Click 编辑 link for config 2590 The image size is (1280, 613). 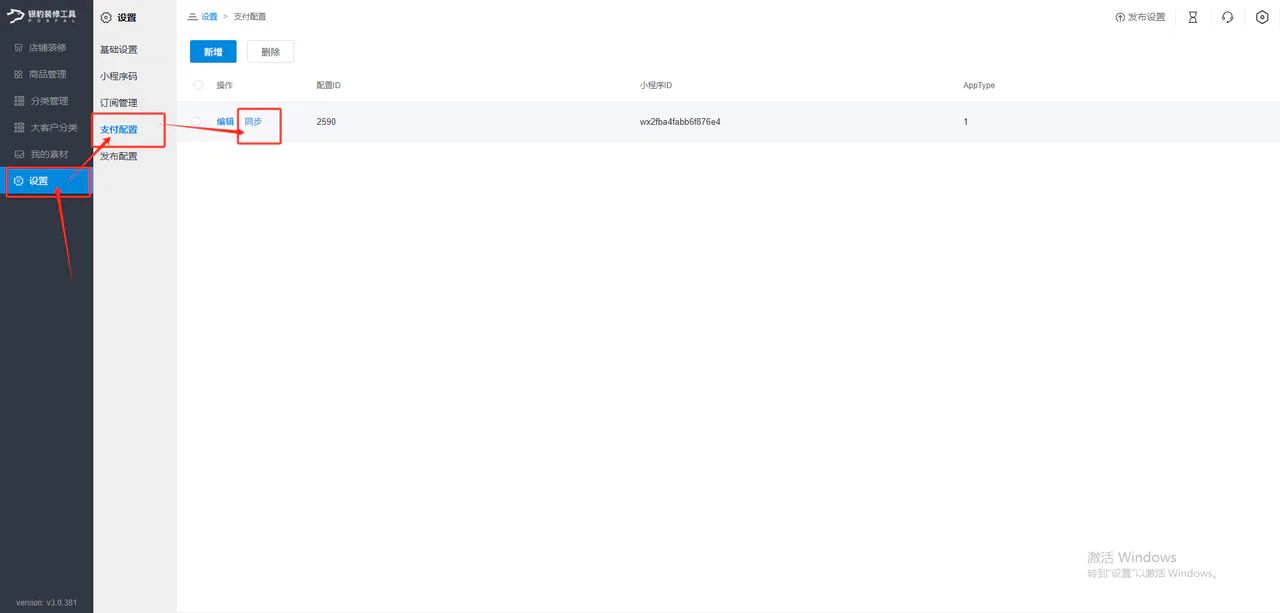point(225,122)
